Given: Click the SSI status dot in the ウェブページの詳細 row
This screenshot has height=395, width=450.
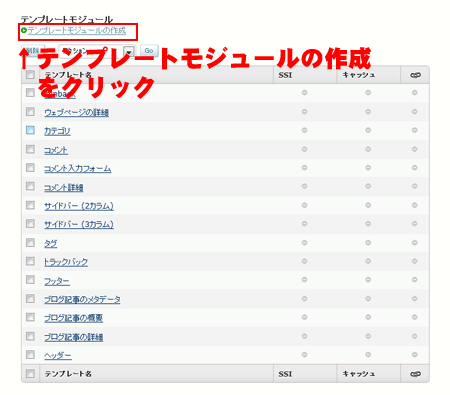Looking at the screenshot, I should pyautogui.click(x=304, y=112).
